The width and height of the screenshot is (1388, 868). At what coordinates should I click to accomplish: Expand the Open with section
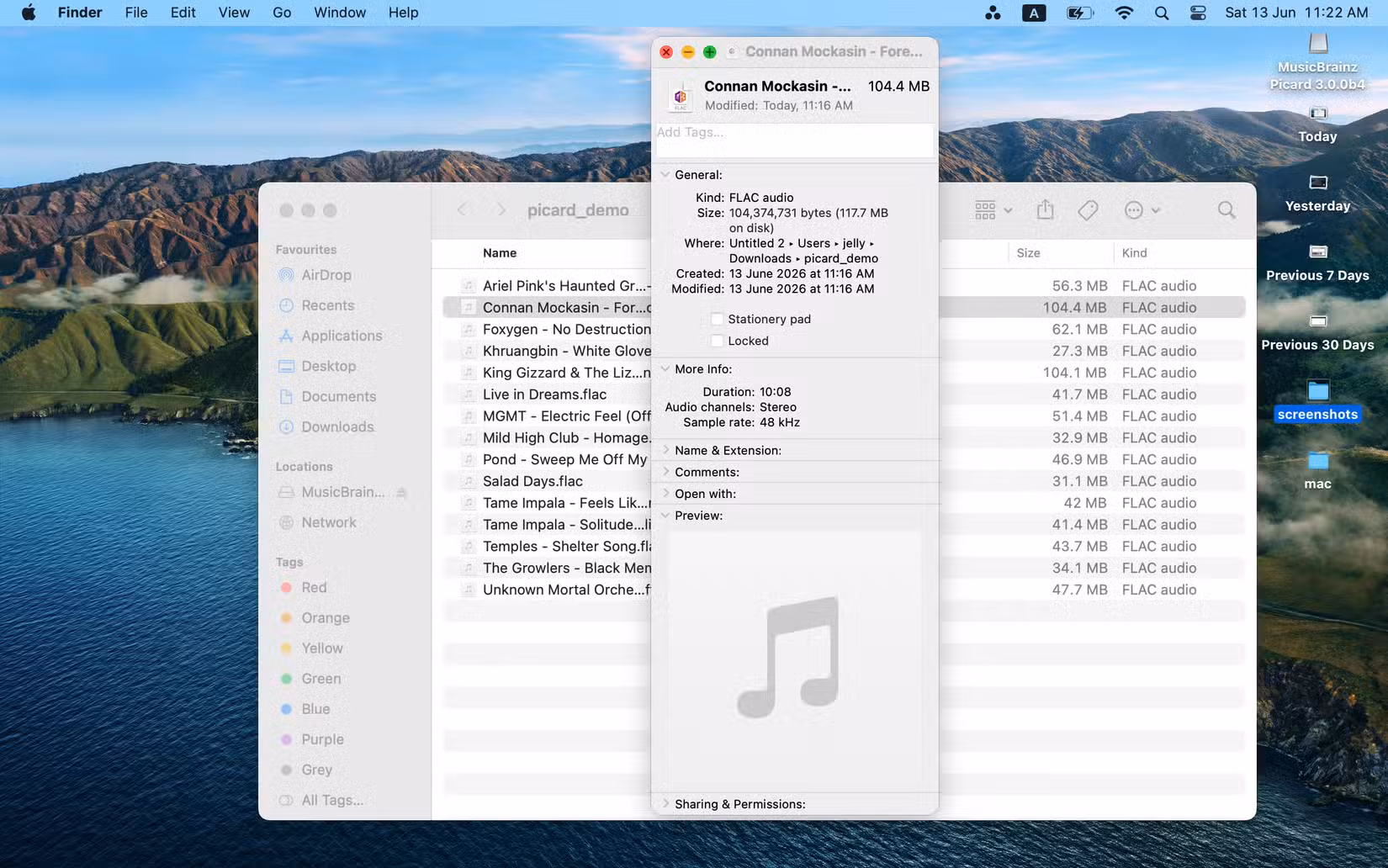coord(665,494)
